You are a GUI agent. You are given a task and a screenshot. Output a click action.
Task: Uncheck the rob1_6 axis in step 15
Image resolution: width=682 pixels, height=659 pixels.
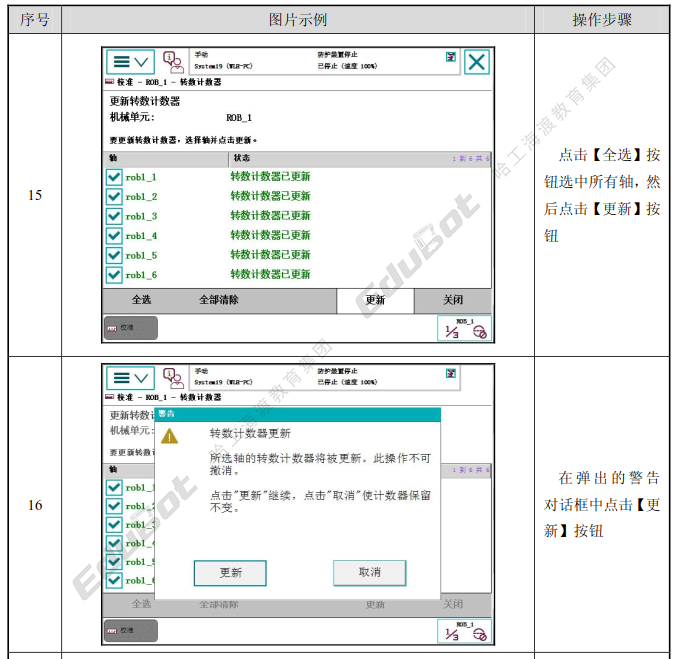click(x=114, y=275)
